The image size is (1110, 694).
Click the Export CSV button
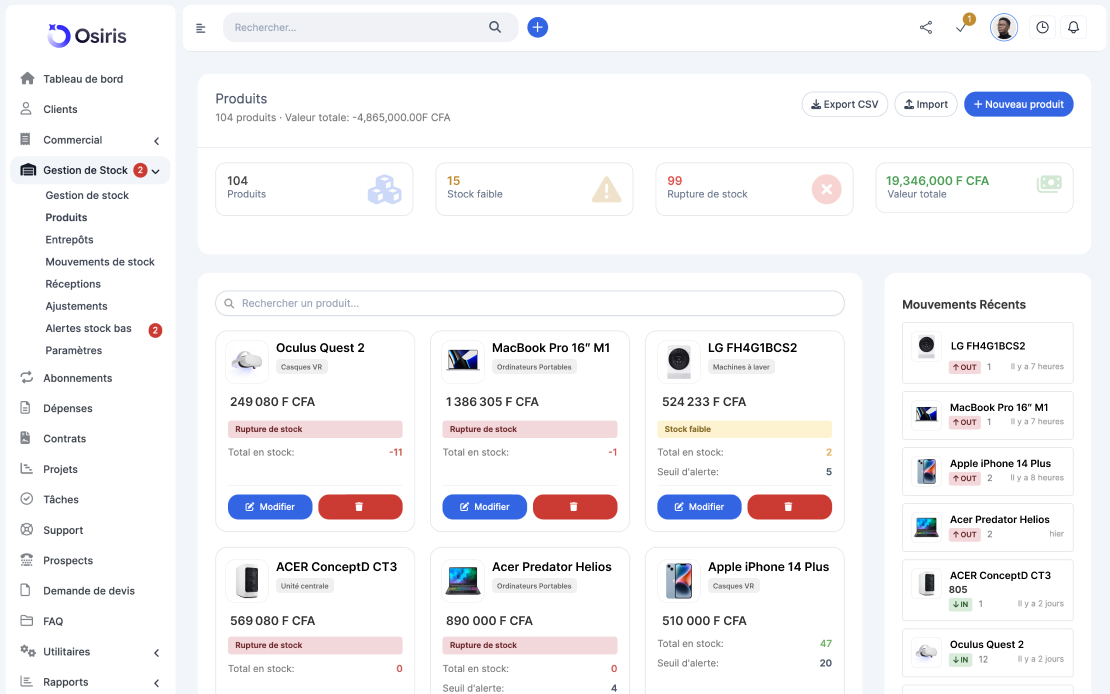click(844, 105)
